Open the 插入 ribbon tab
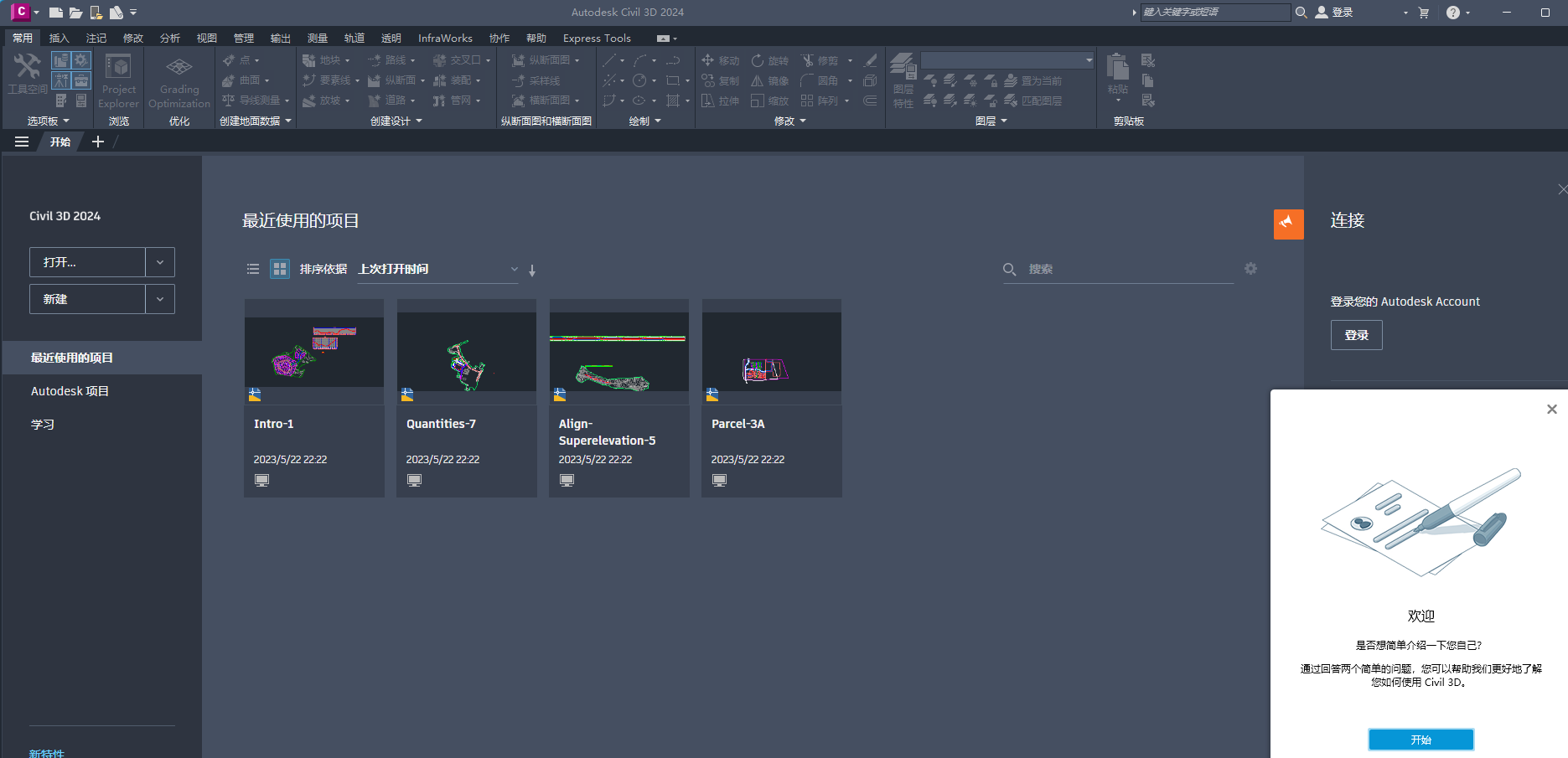 coord(60,38)
